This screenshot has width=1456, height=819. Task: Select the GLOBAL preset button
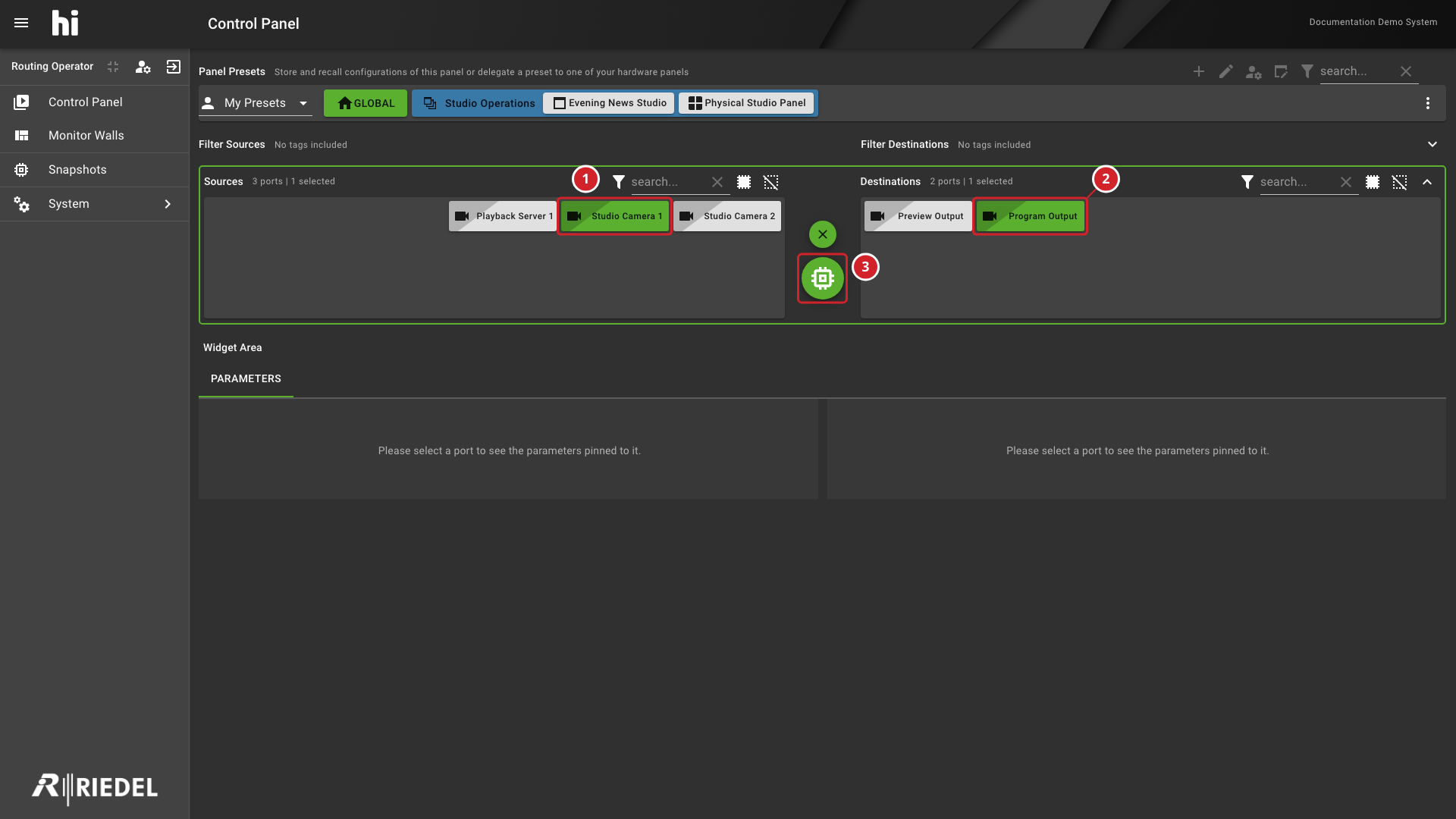point(366,103)
